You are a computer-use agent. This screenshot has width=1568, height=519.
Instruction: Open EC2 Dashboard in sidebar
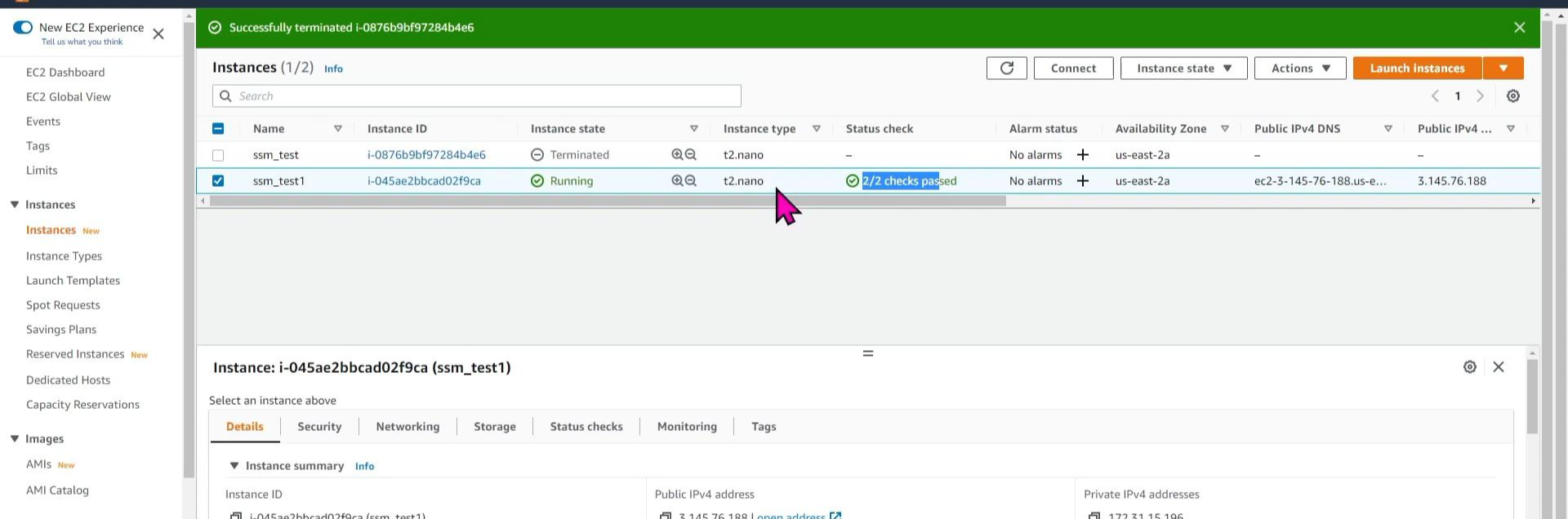65,73
